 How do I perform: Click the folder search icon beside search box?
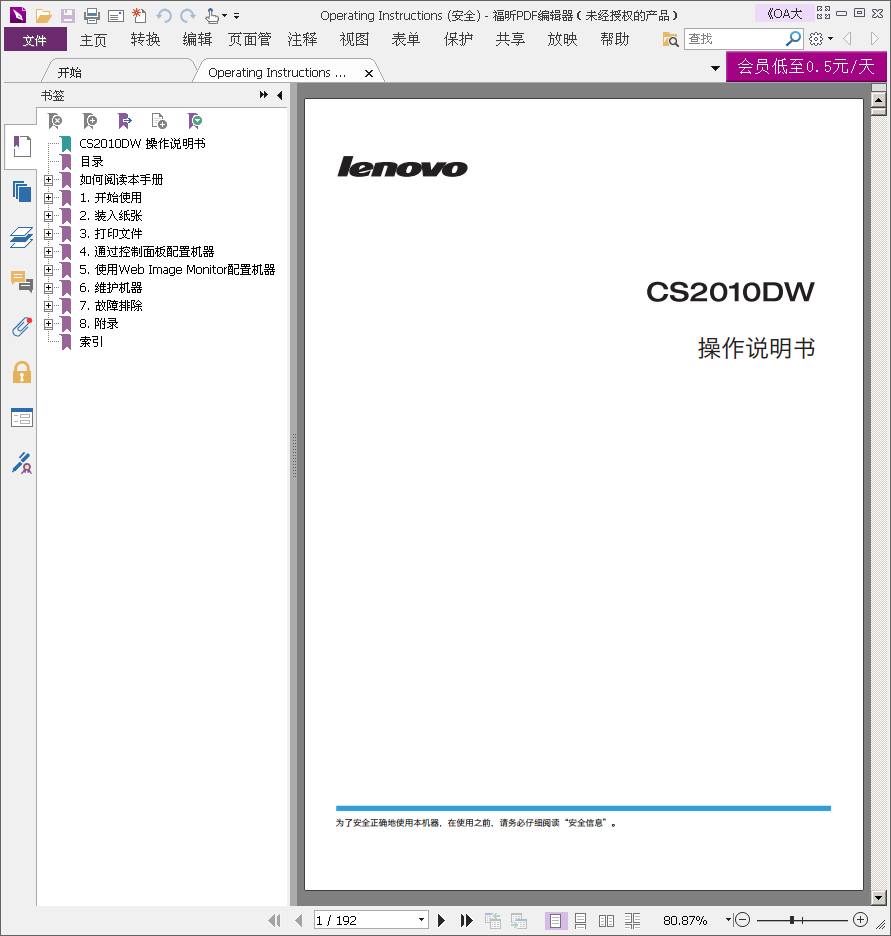670,39
